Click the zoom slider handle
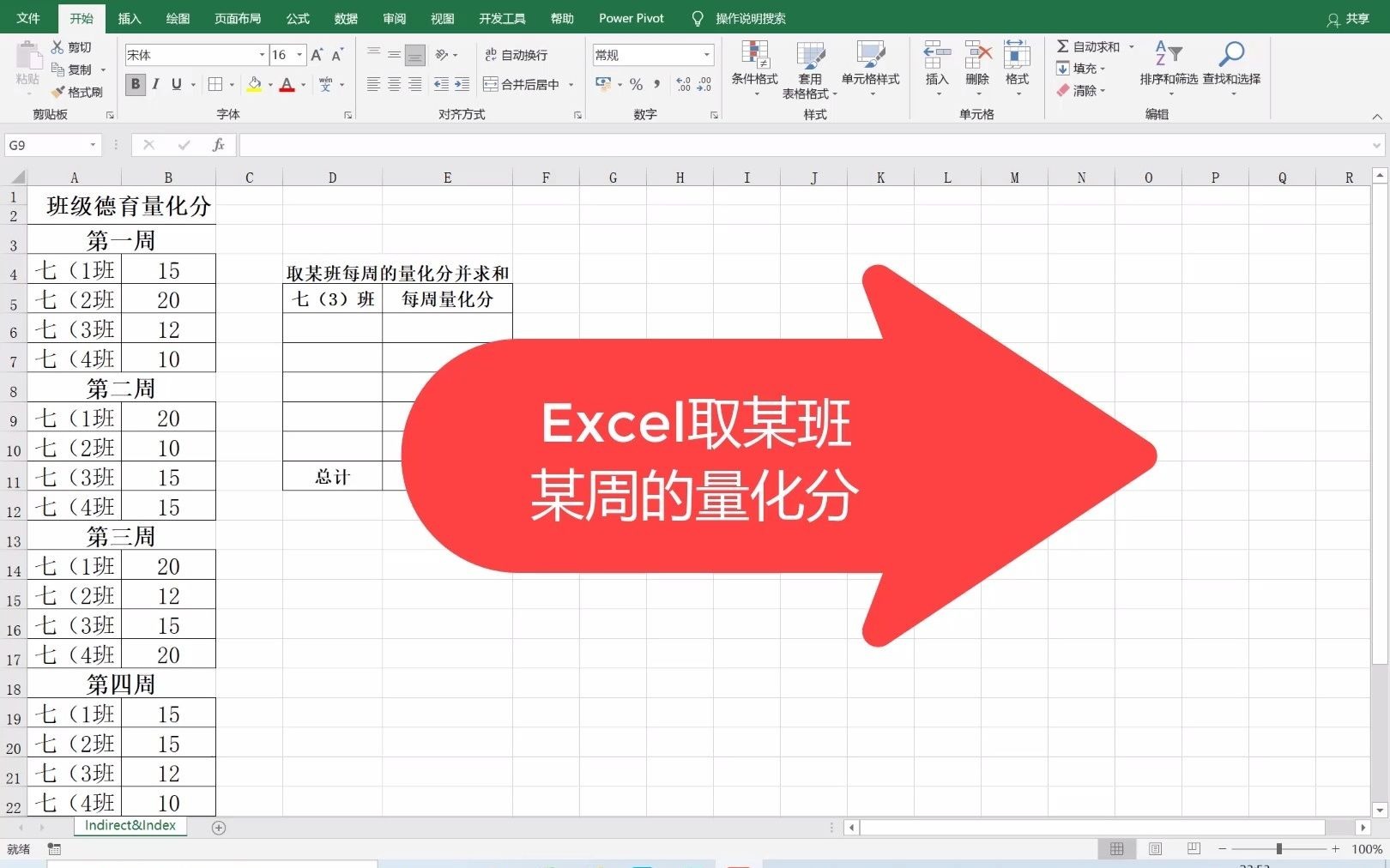The width and height of the screenshot is (1390, 868). tap(1278, 849)
